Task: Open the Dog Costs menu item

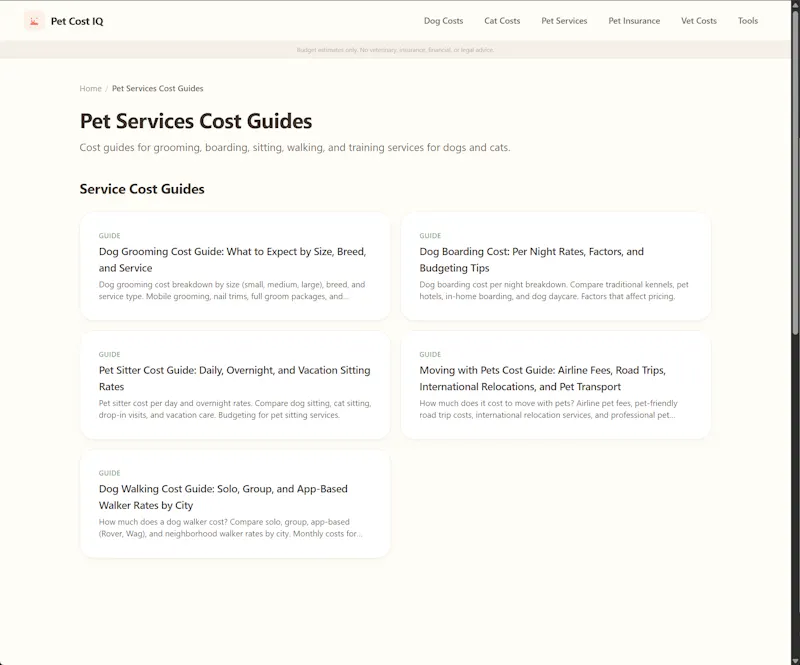Action: click(x=443, y=21)
